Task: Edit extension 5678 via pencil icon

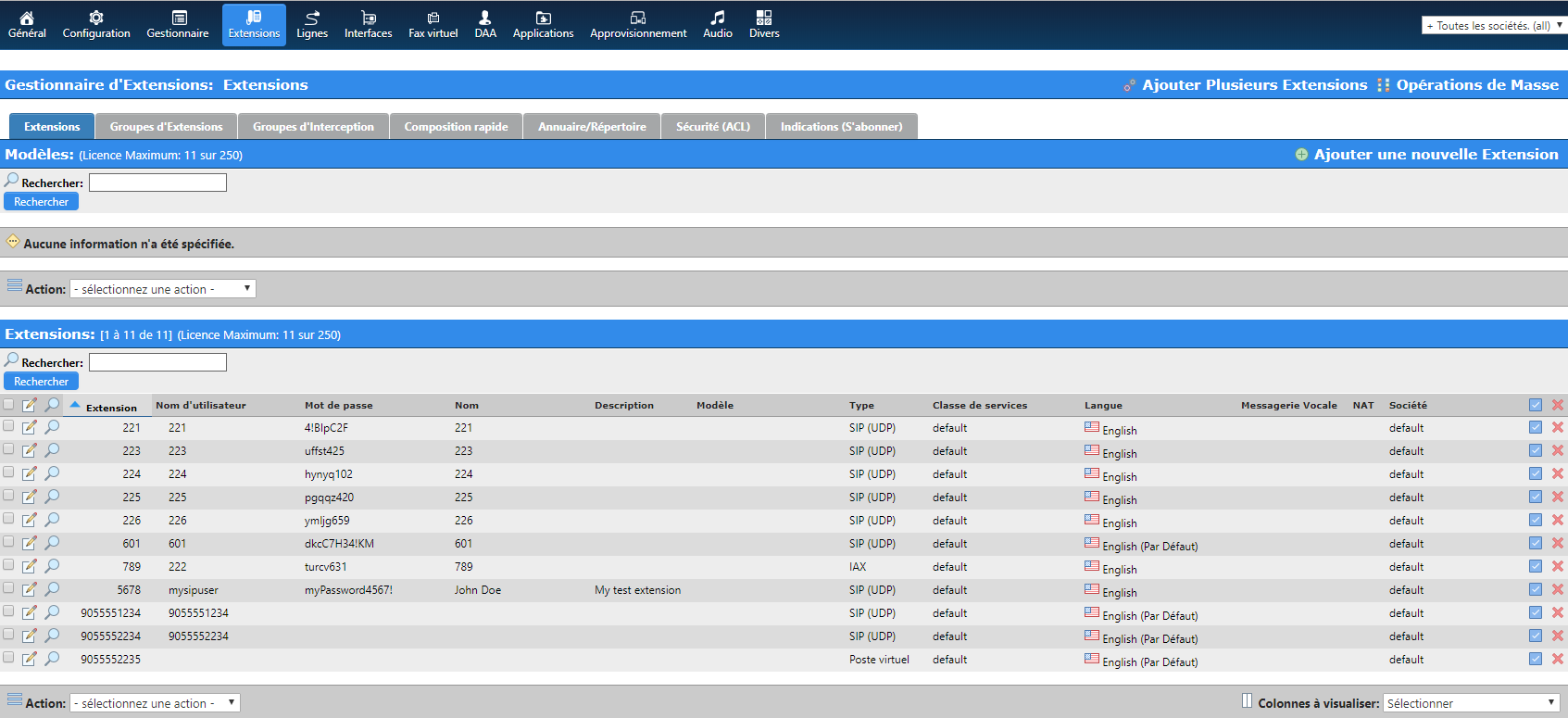Action: point(30,589)
